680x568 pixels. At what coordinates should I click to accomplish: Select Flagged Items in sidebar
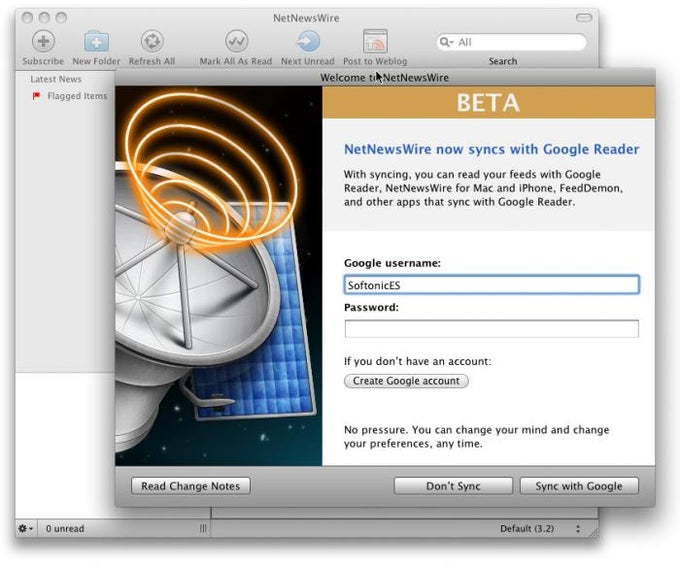pos(77,96)
